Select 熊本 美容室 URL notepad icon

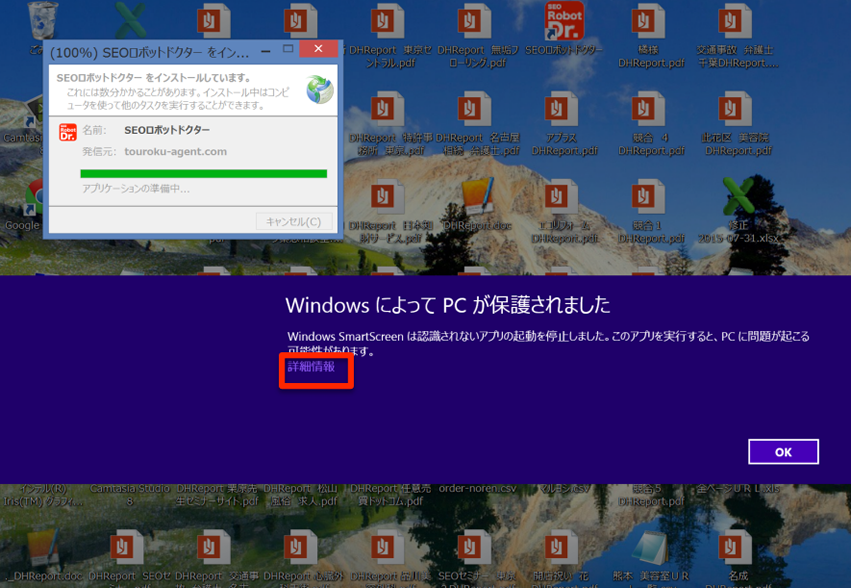point(649,548)
